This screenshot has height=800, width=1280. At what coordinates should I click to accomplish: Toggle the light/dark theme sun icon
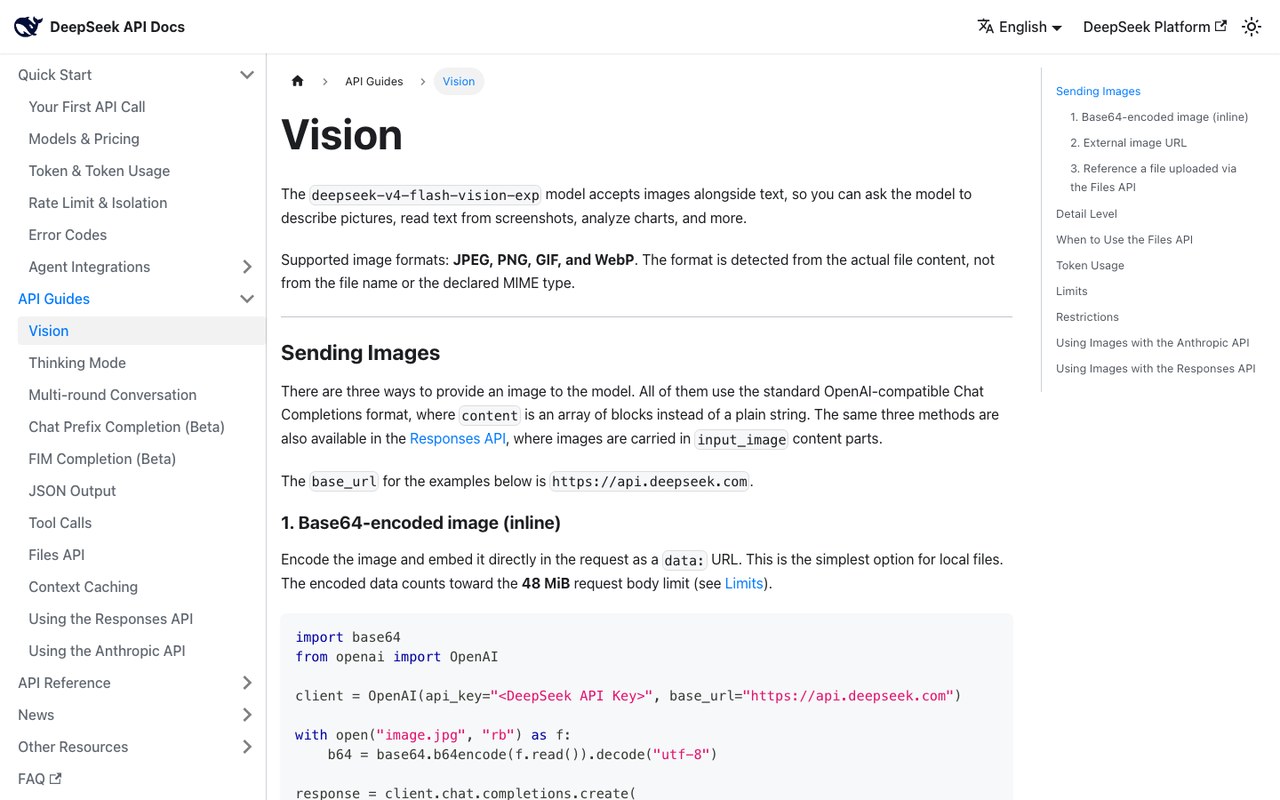pyautogui.click(x=1251, y=27)
